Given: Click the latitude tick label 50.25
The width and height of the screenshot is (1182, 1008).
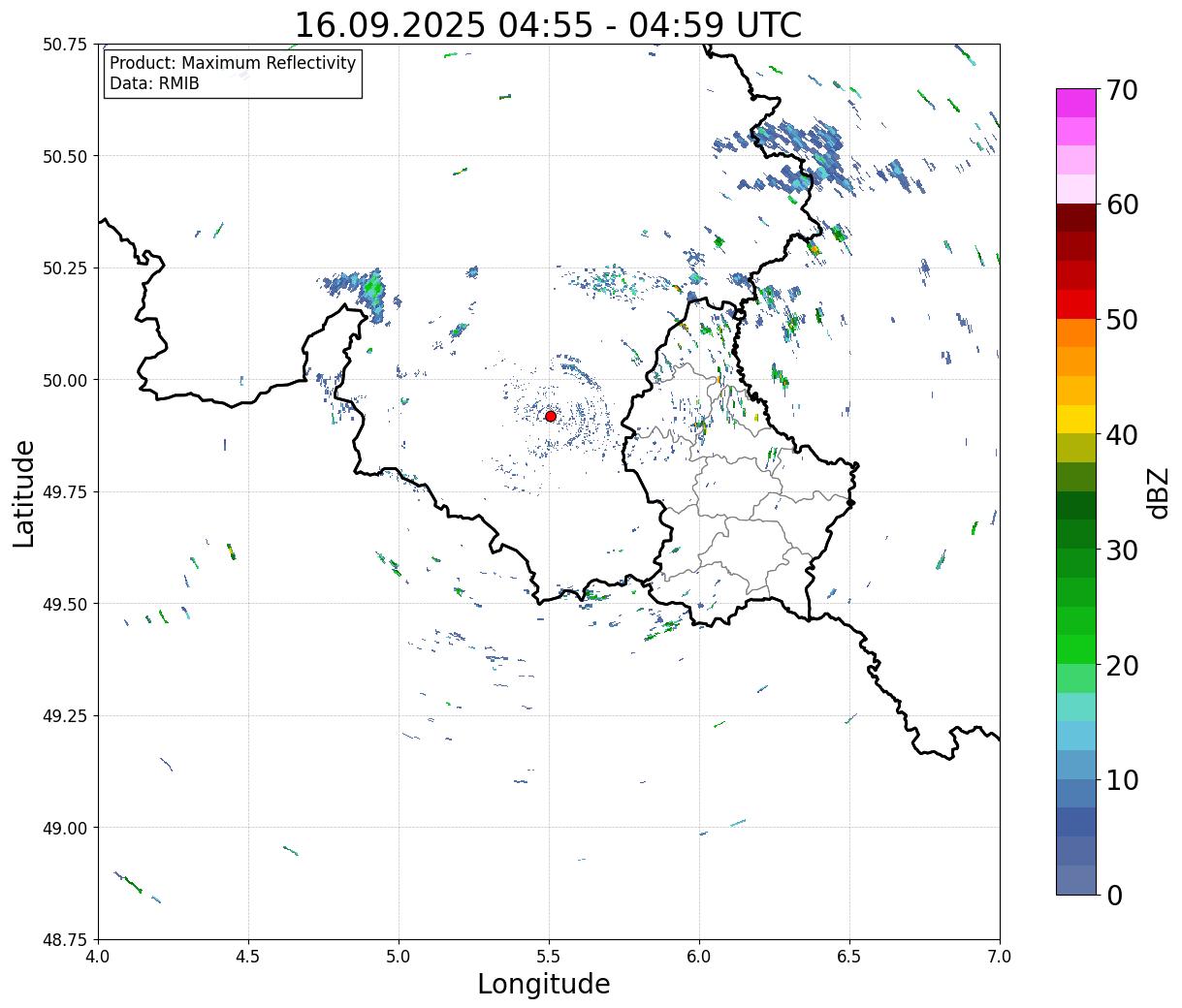Looking at the screenshot, I should coord(65,268).
